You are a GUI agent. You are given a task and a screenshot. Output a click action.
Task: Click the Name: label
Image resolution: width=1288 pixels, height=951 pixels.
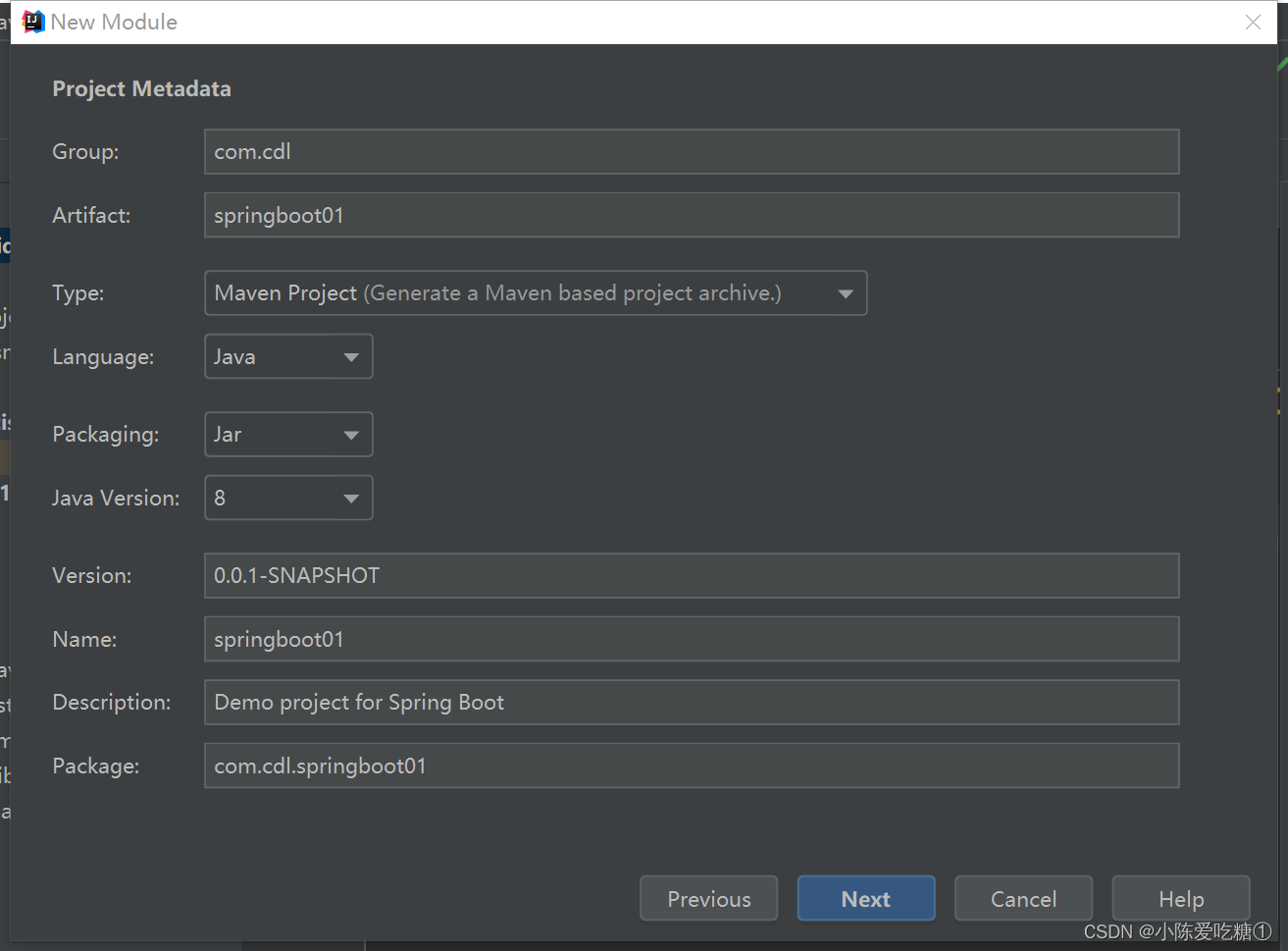click(x=84, y=639)
